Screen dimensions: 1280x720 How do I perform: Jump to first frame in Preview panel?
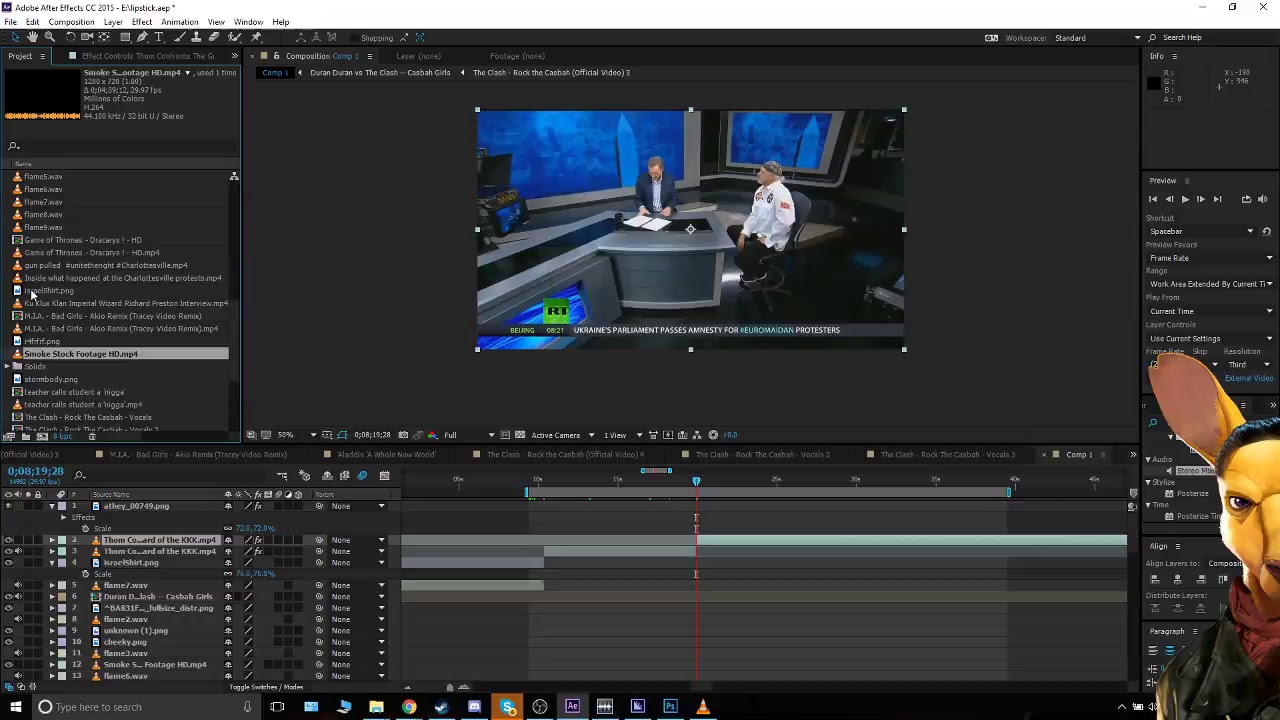click(x=1153, y=199)
